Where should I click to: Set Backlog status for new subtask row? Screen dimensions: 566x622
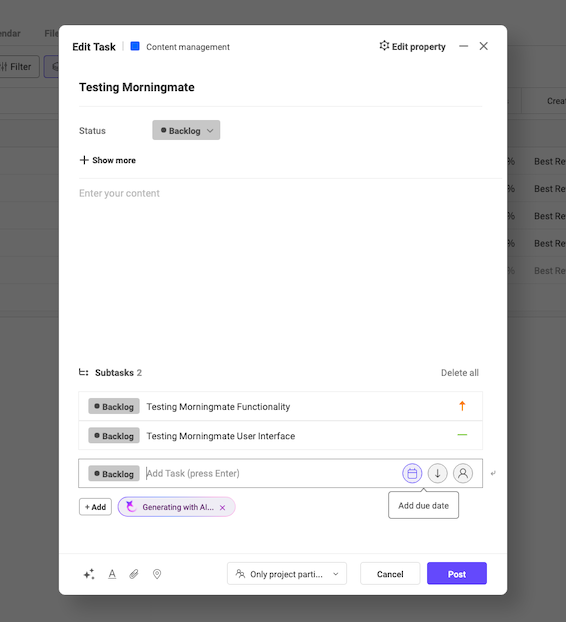coord(114,474)
